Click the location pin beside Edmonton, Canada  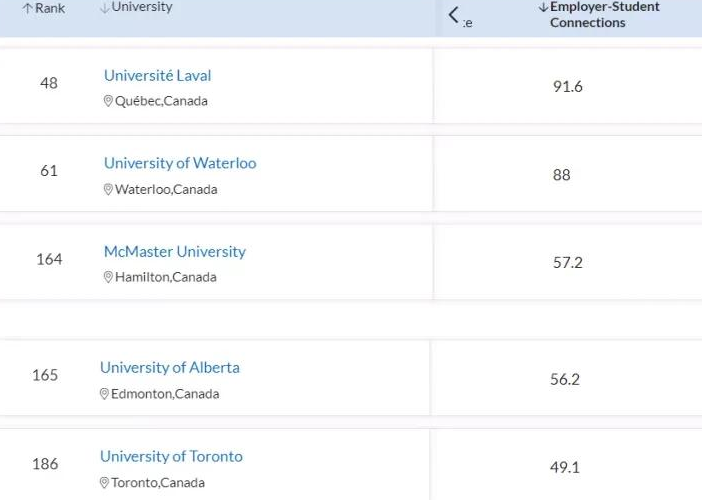coord(105,394)
